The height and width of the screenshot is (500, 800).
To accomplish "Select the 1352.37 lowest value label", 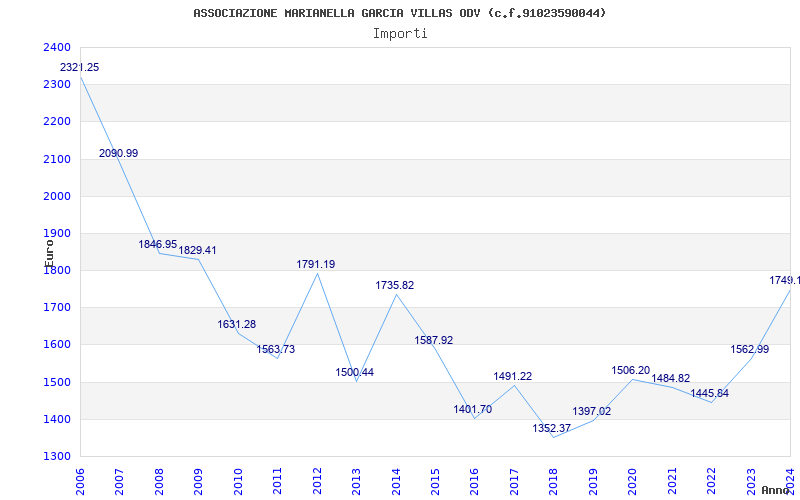I will click(552, 429).
